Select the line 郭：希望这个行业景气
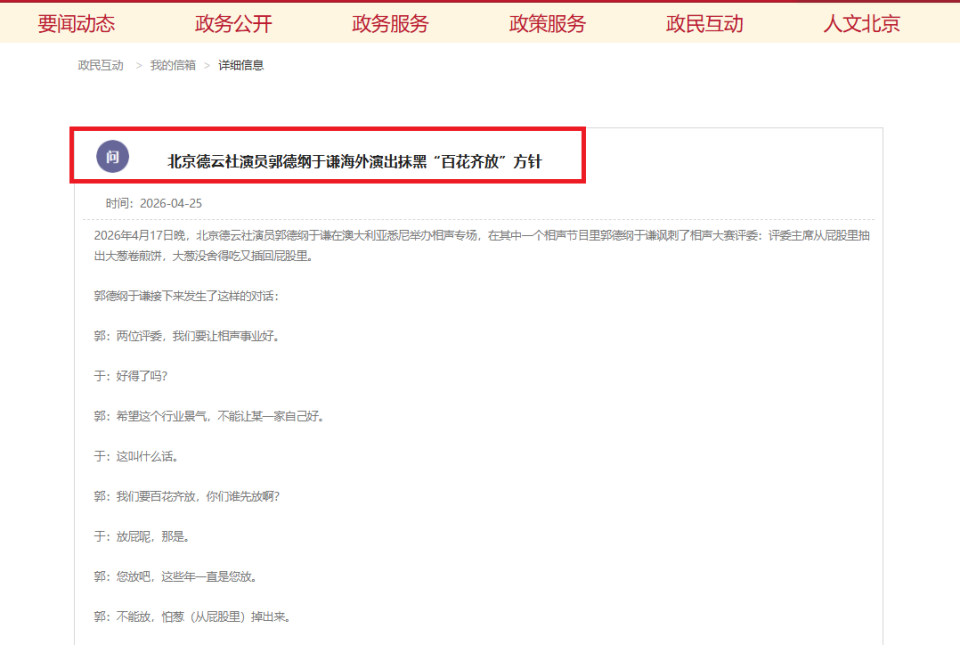Viewport: 960px width, 645px height. [209, 416]
